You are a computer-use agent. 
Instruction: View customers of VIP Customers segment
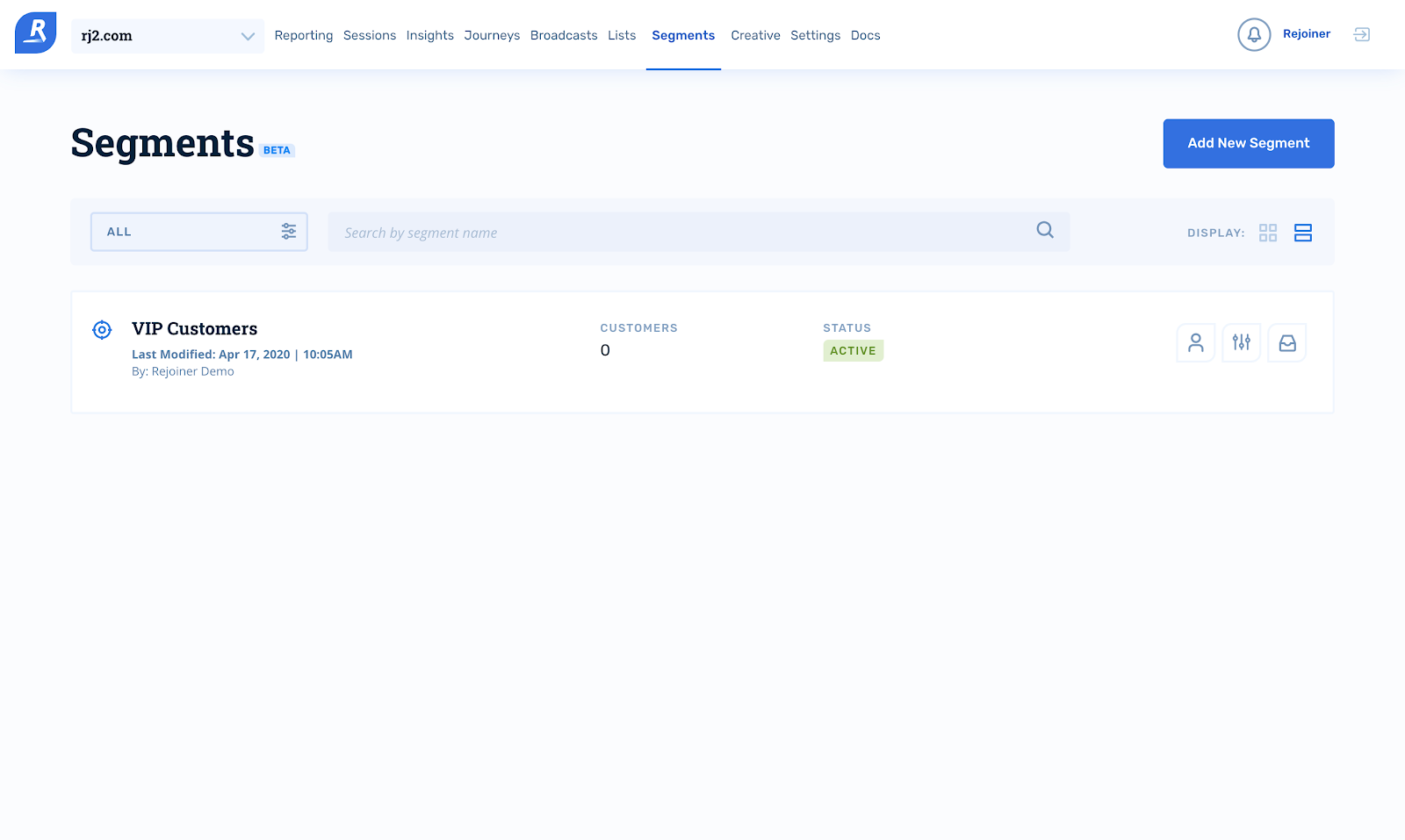pos(1196,342)
